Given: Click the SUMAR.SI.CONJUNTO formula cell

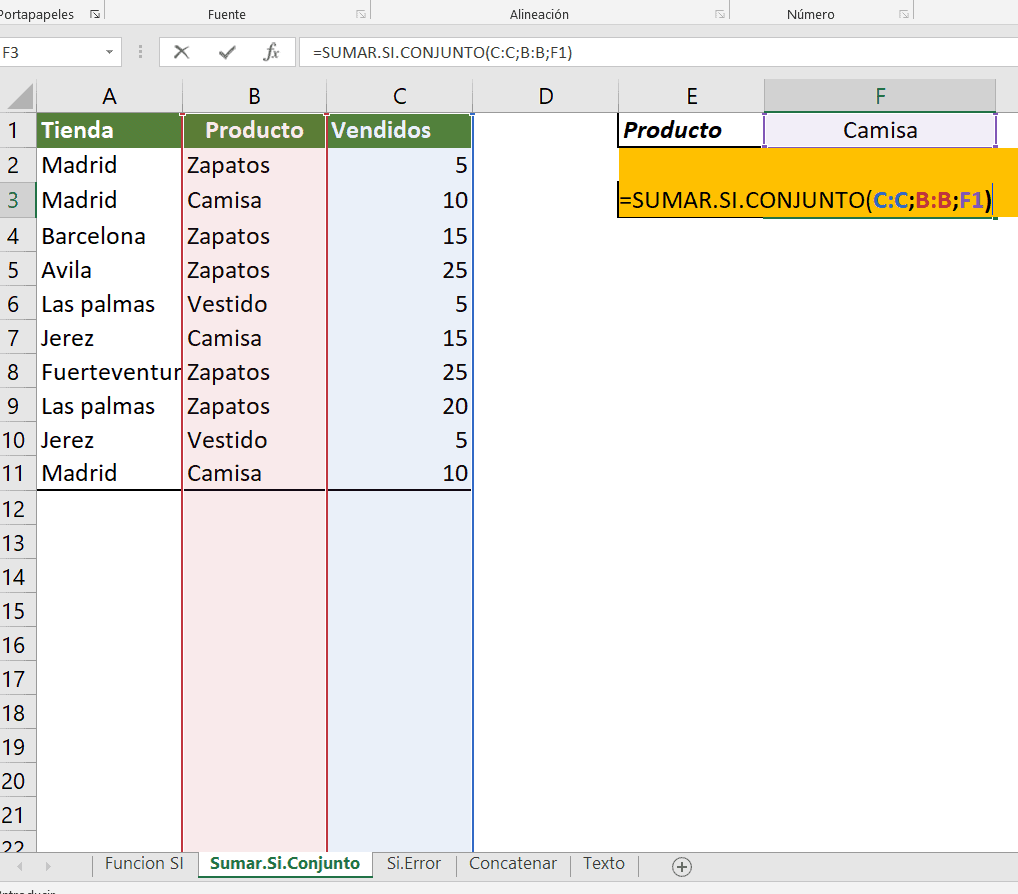Looking at the screenshot, I should coord(806,200).
